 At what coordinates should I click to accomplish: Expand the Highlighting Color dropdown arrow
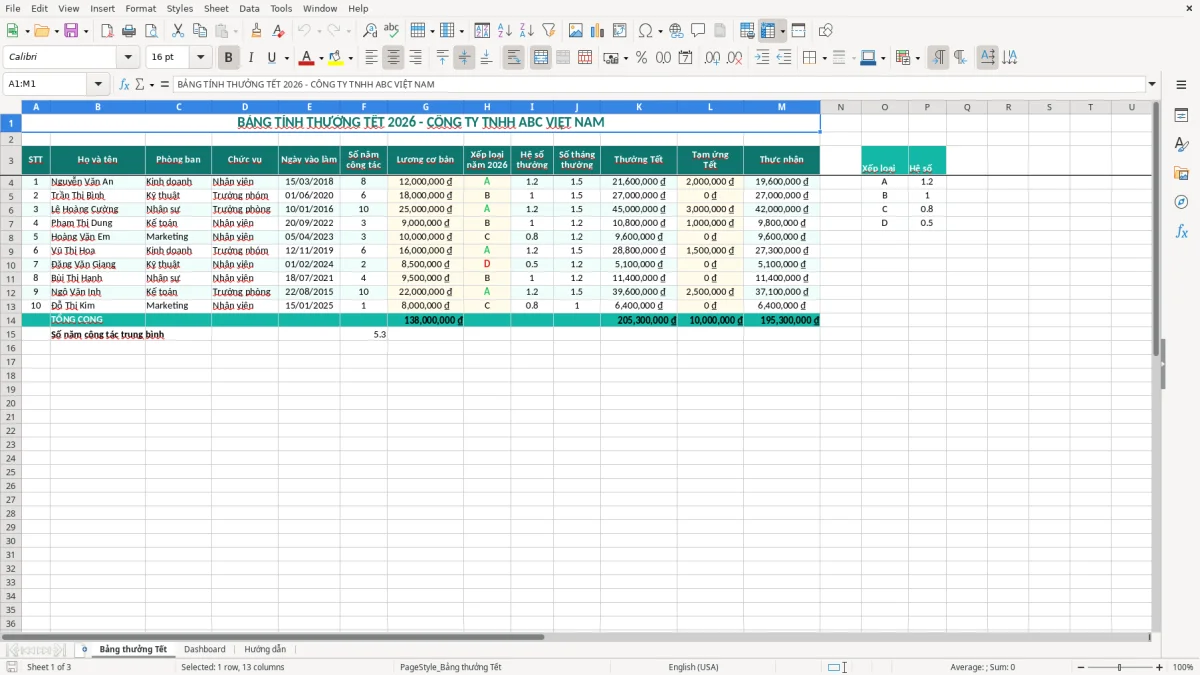coord(349,58)
